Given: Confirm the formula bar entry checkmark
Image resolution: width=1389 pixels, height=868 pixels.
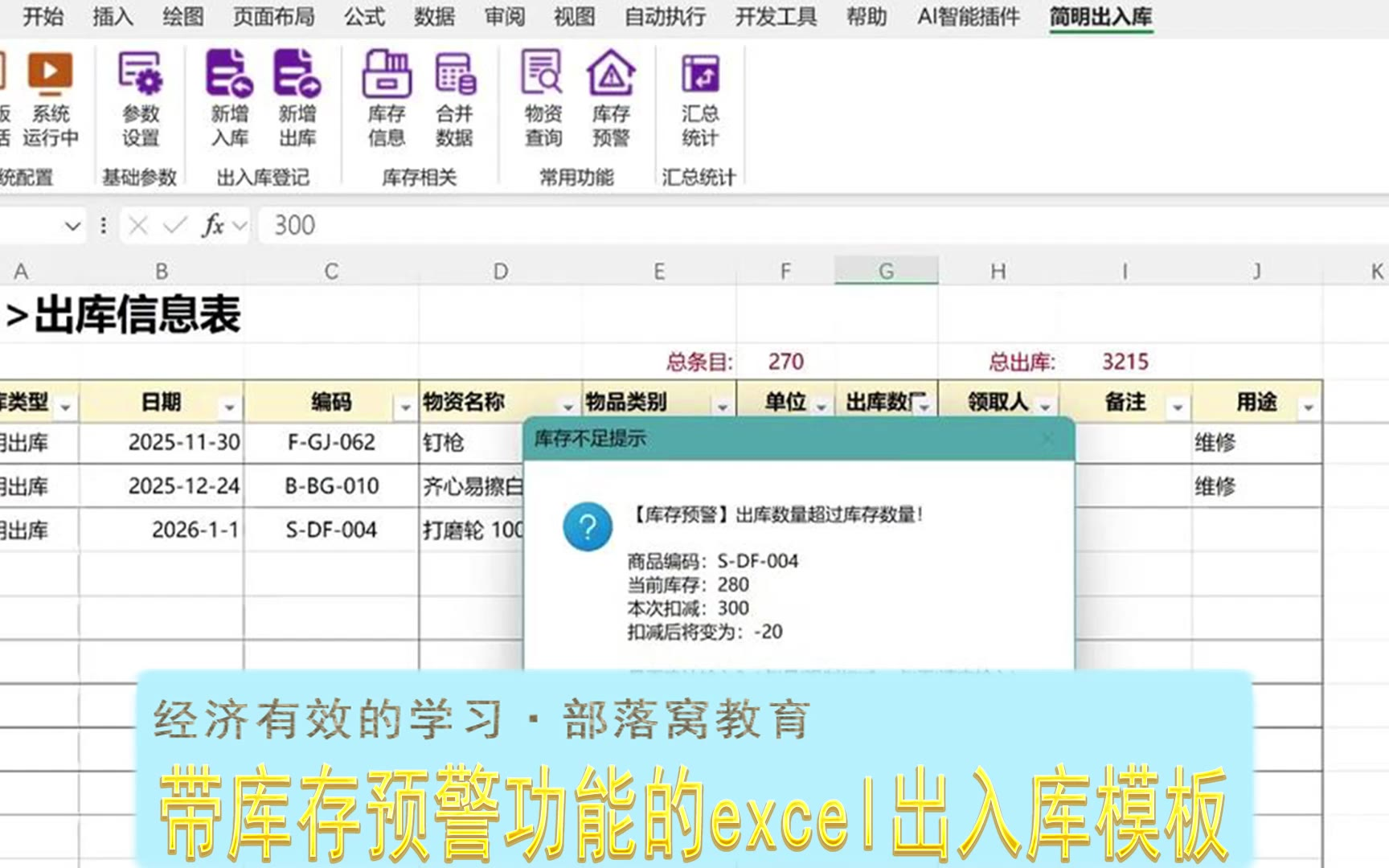Looking at the screenshot, I should coord(174,226).
